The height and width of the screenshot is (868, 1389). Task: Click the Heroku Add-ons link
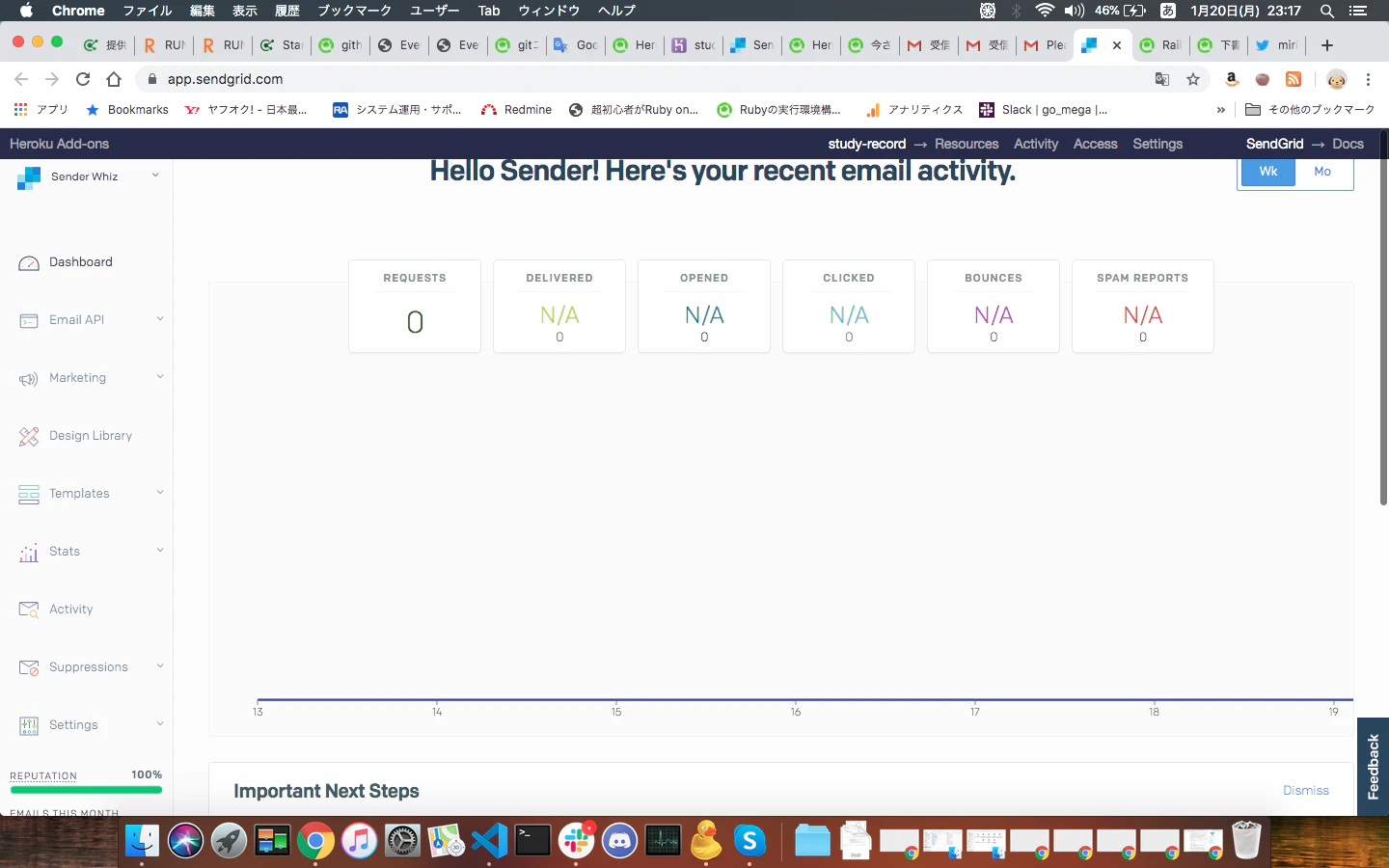coord(59,144)
